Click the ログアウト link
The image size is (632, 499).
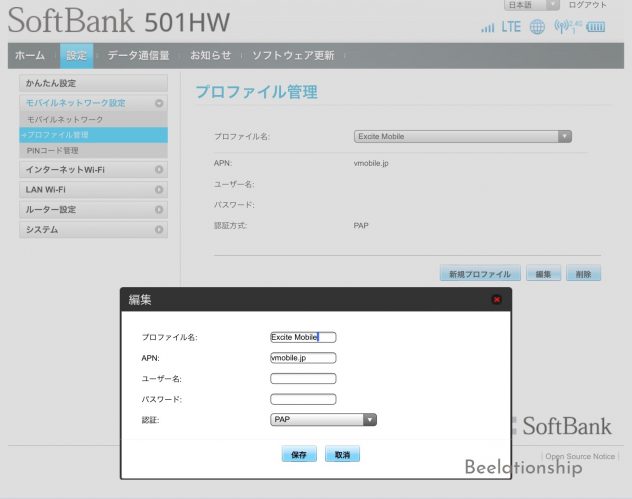click(x=587, y=5)
